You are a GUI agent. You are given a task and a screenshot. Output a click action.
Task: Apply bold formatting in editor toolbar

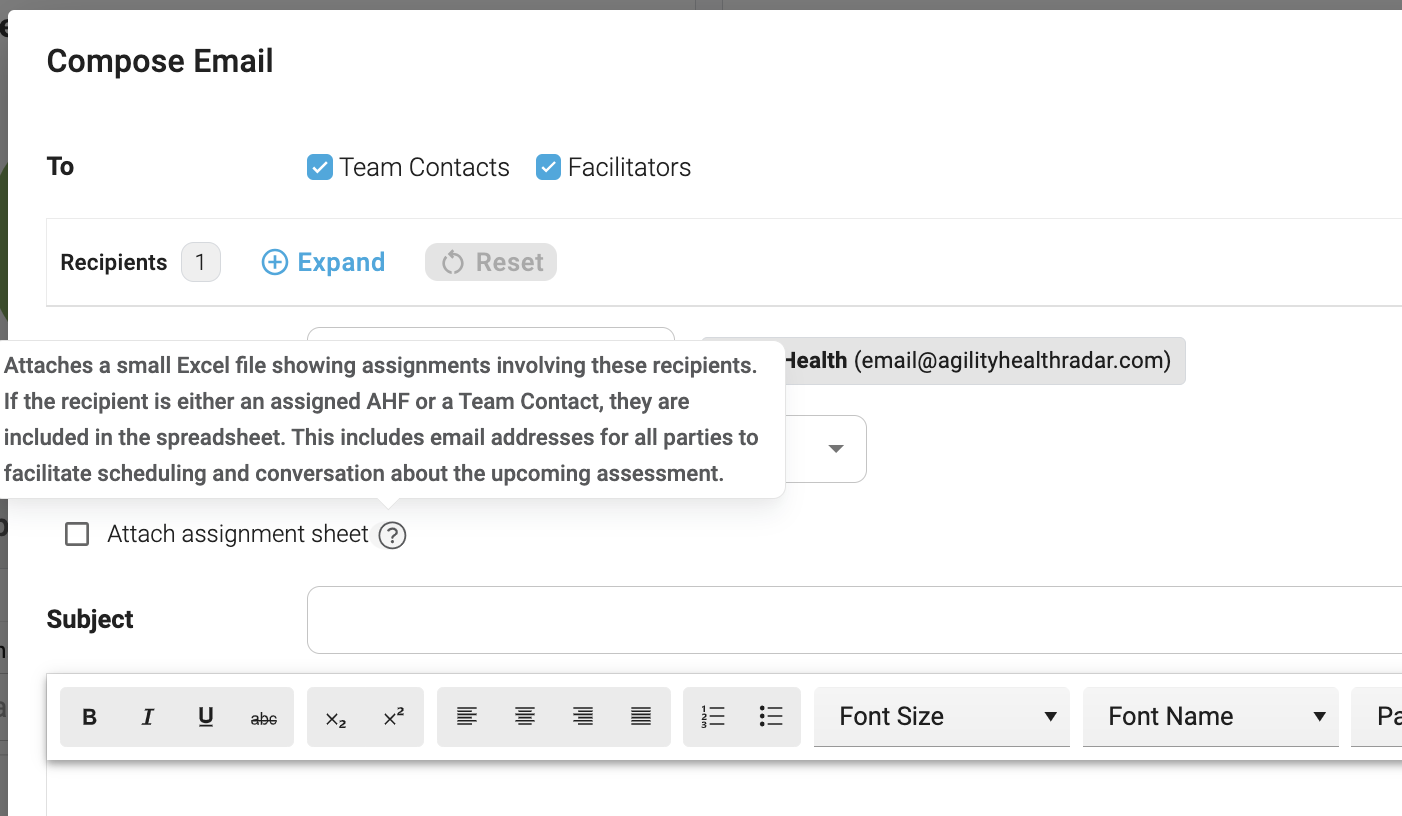[89, 717]
